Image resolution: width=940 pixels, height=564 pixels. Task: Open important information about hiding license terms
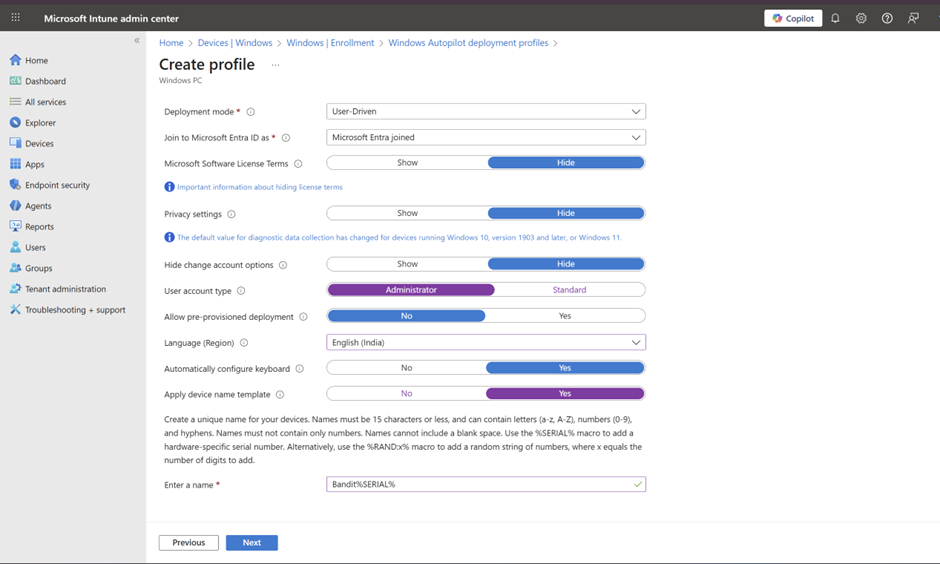click(x=260, y=187)
